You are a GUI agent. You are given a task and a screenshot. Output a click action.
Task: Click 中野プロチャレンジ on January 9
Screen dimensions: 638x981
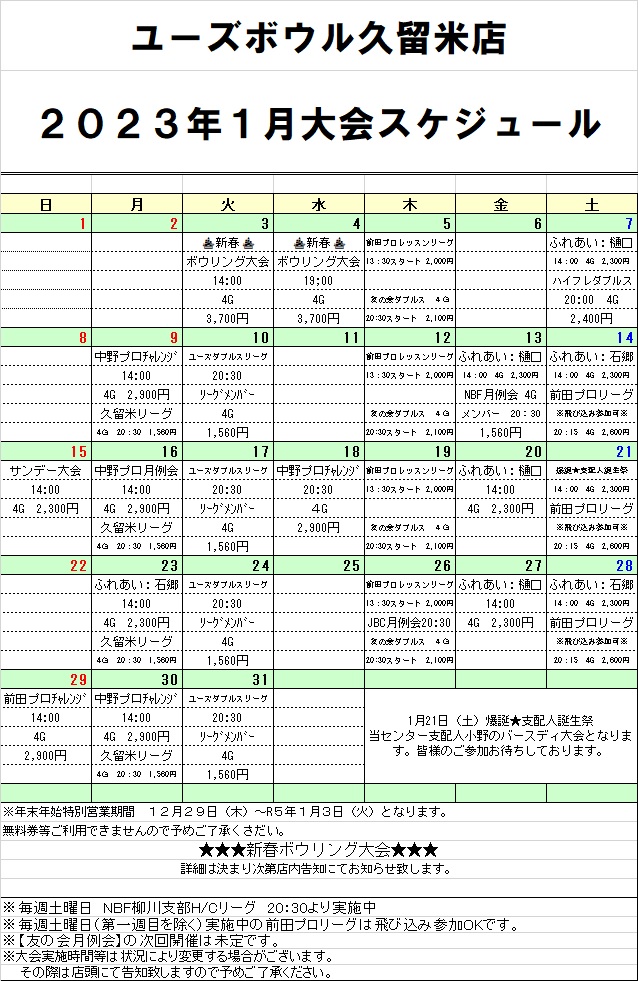[x=137, y=357]
